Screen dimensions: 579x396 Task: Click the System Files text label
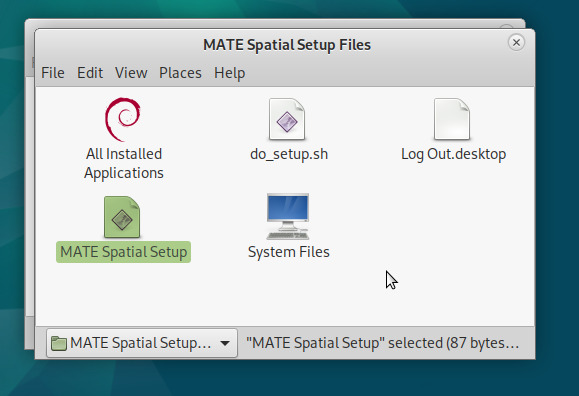pyautogui.click(x=288, y=252)
